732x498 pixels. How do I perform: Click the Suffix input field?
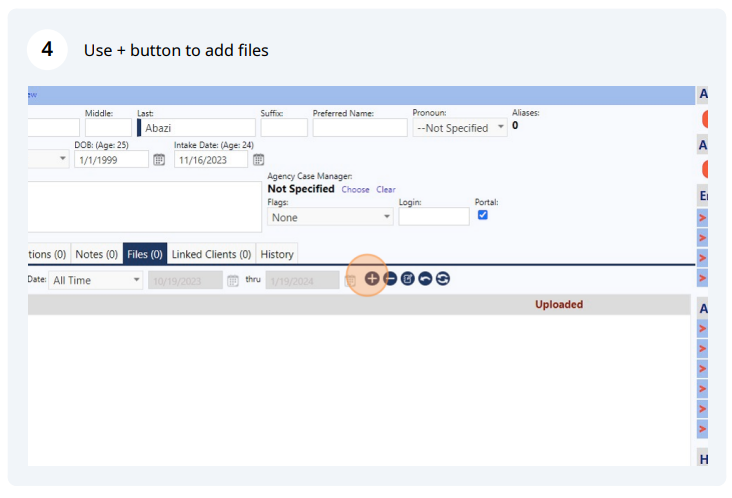(284, 128)
